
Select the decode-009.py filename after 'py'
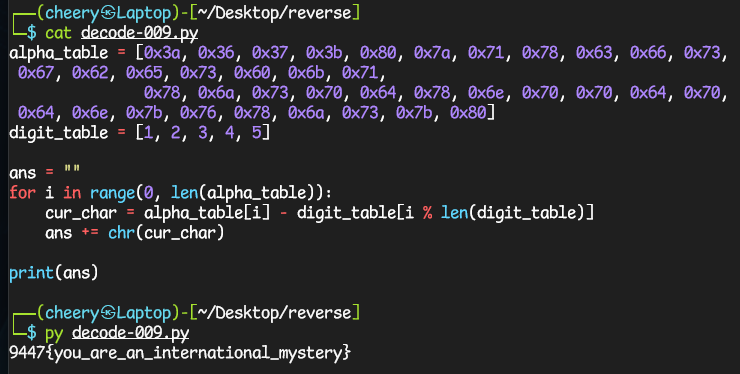click(131, 333)
